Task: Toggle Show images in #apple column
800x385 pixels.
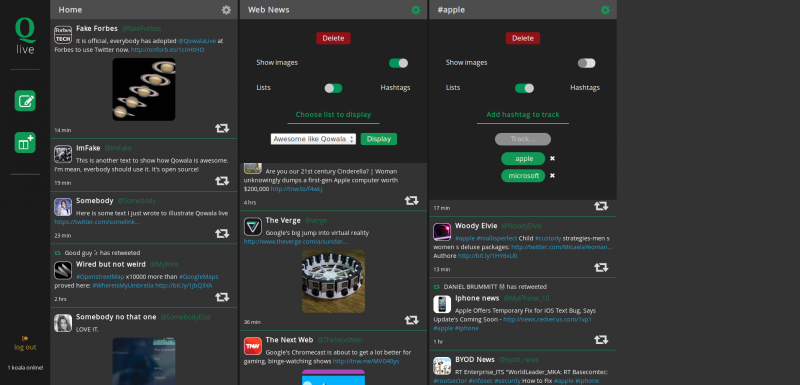Action: 586,63
